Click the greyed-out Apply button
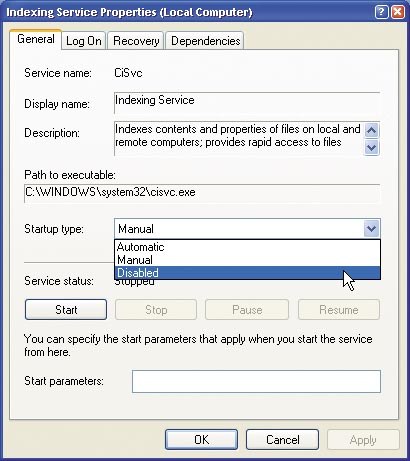Screen dimensions: 410x461 pyautogui.click(x=363, y=440)
